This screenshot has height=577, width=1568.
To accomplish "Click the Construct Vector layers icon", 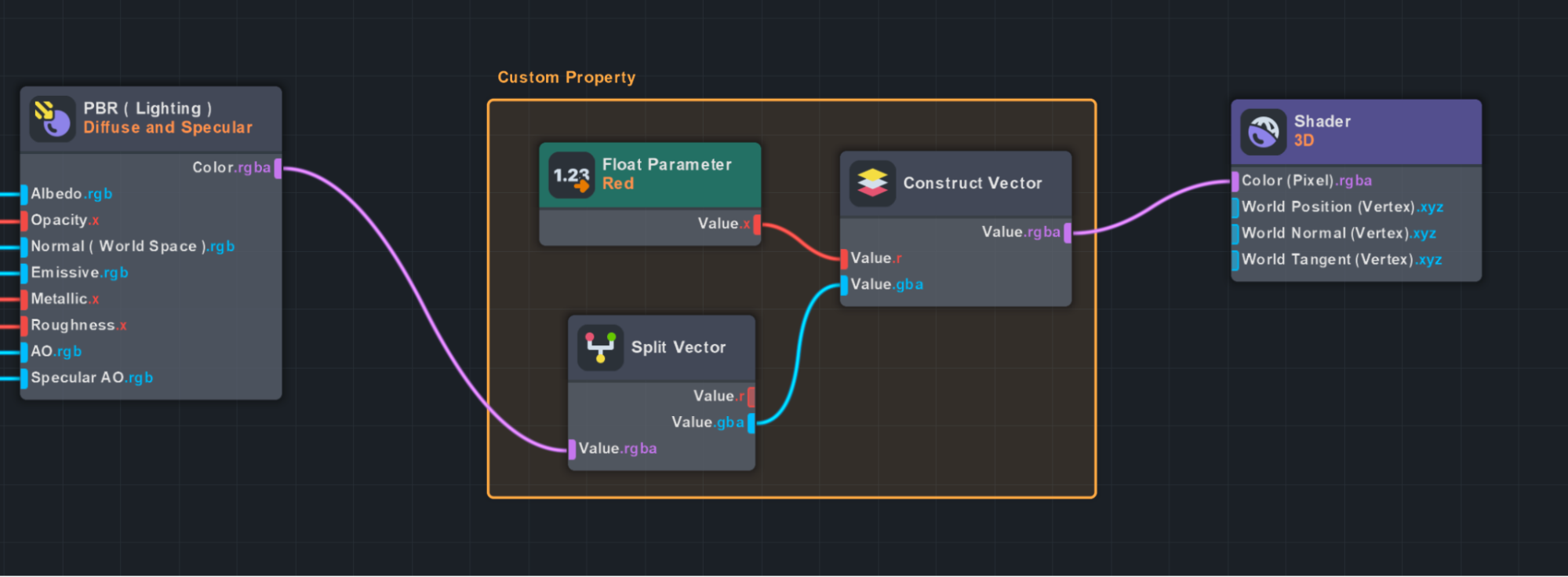I will point(872,184).
